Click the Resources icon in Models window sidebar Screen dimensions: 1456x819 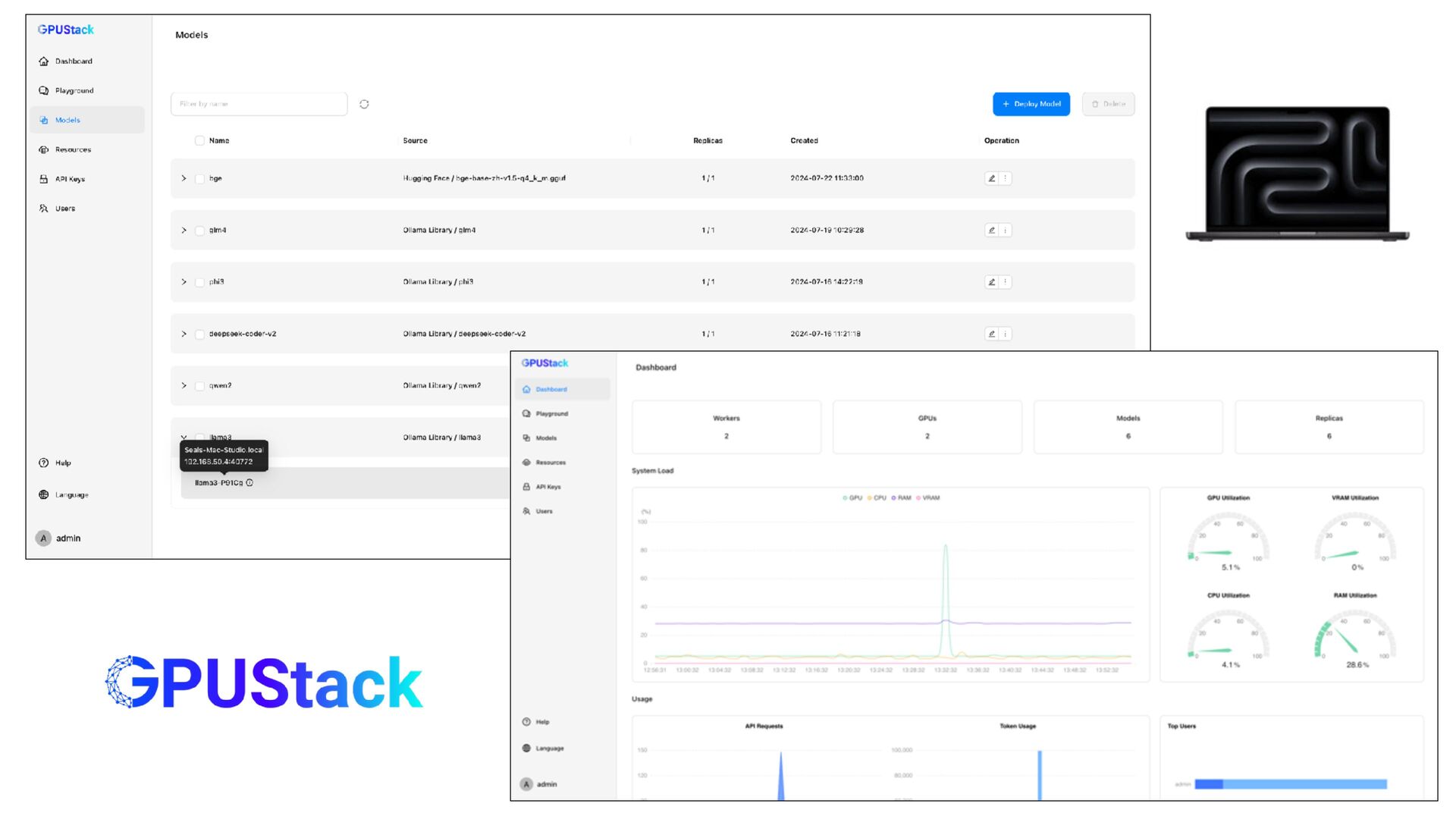coord(44,149)
